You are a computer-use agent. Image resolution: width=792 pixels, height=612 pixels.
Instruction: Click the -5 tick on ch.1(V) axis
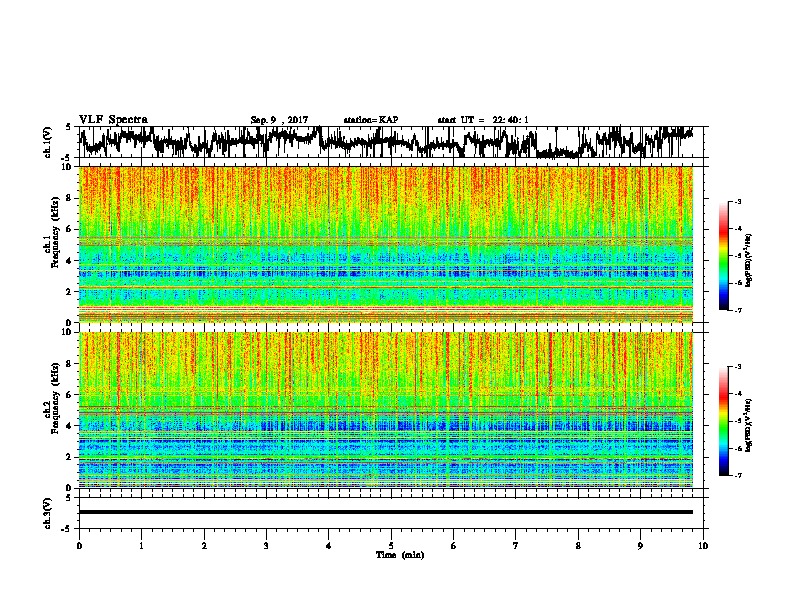point(67,158)
